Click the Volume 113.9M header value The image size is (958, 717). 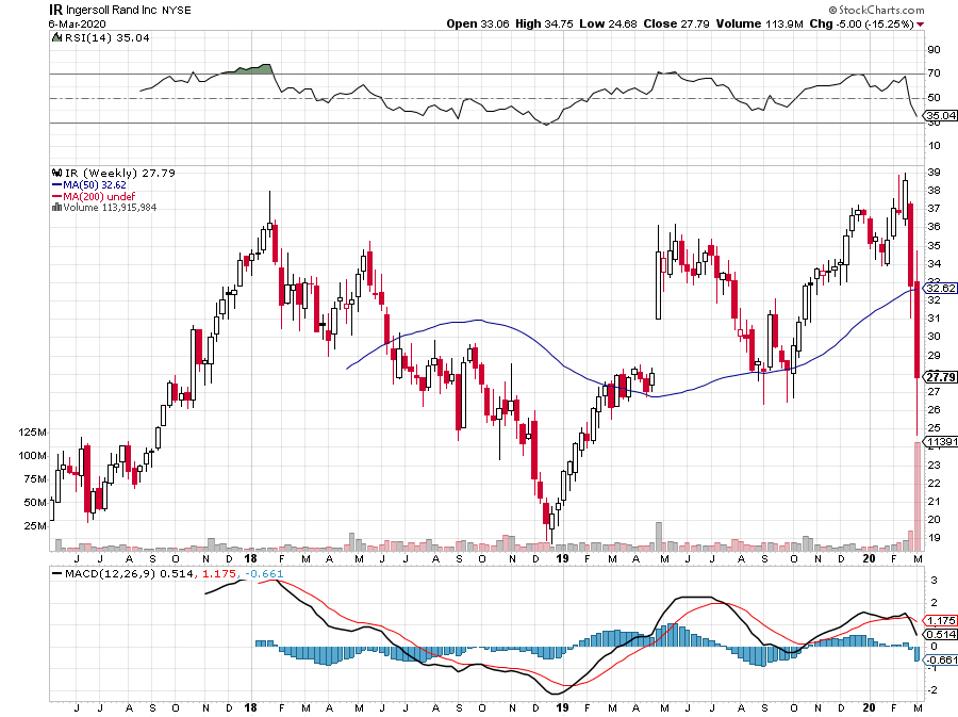pos(759,24)
